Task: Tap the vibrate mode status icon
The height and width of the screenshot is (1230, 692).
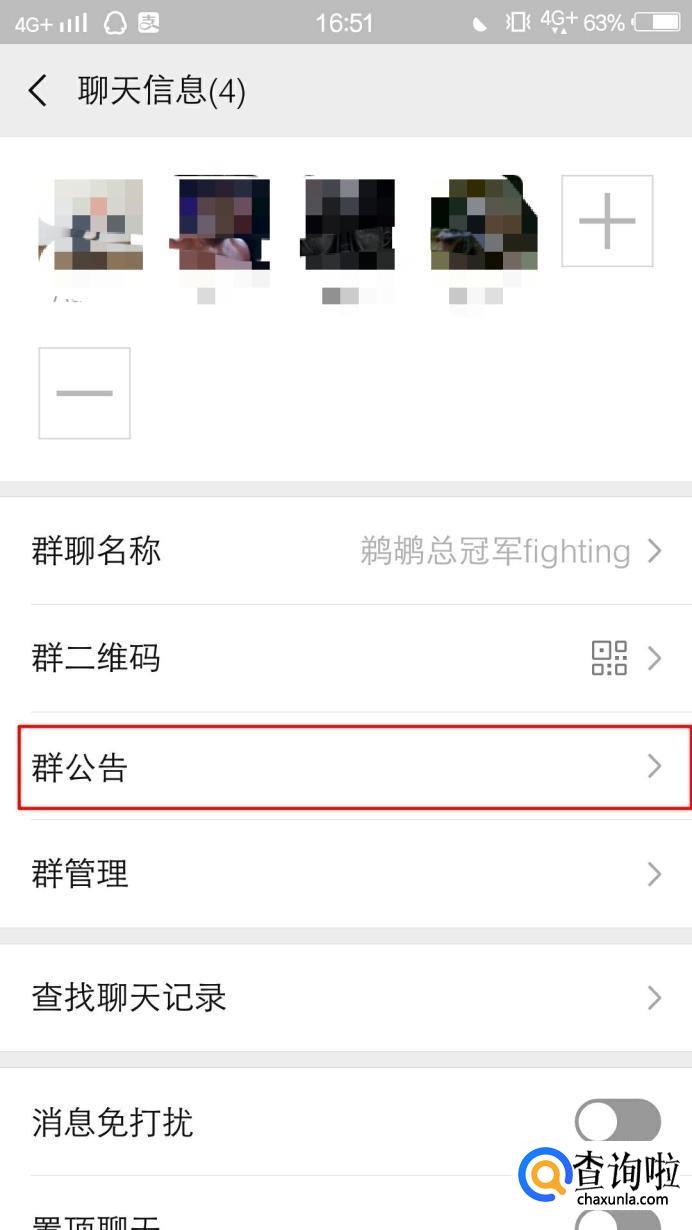Action: [x=517, y=22]
